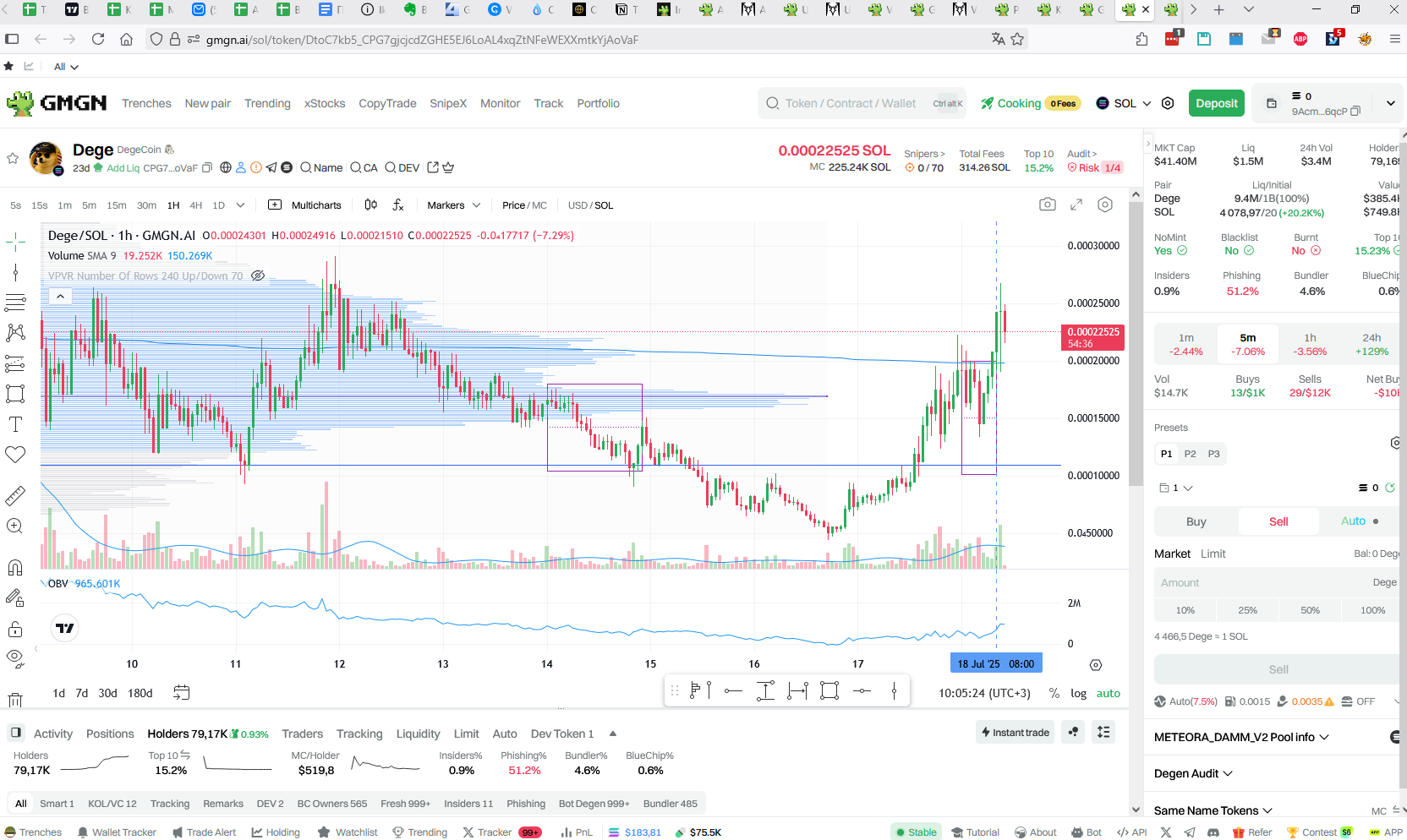Open the token website globe icon

(226, 167)
